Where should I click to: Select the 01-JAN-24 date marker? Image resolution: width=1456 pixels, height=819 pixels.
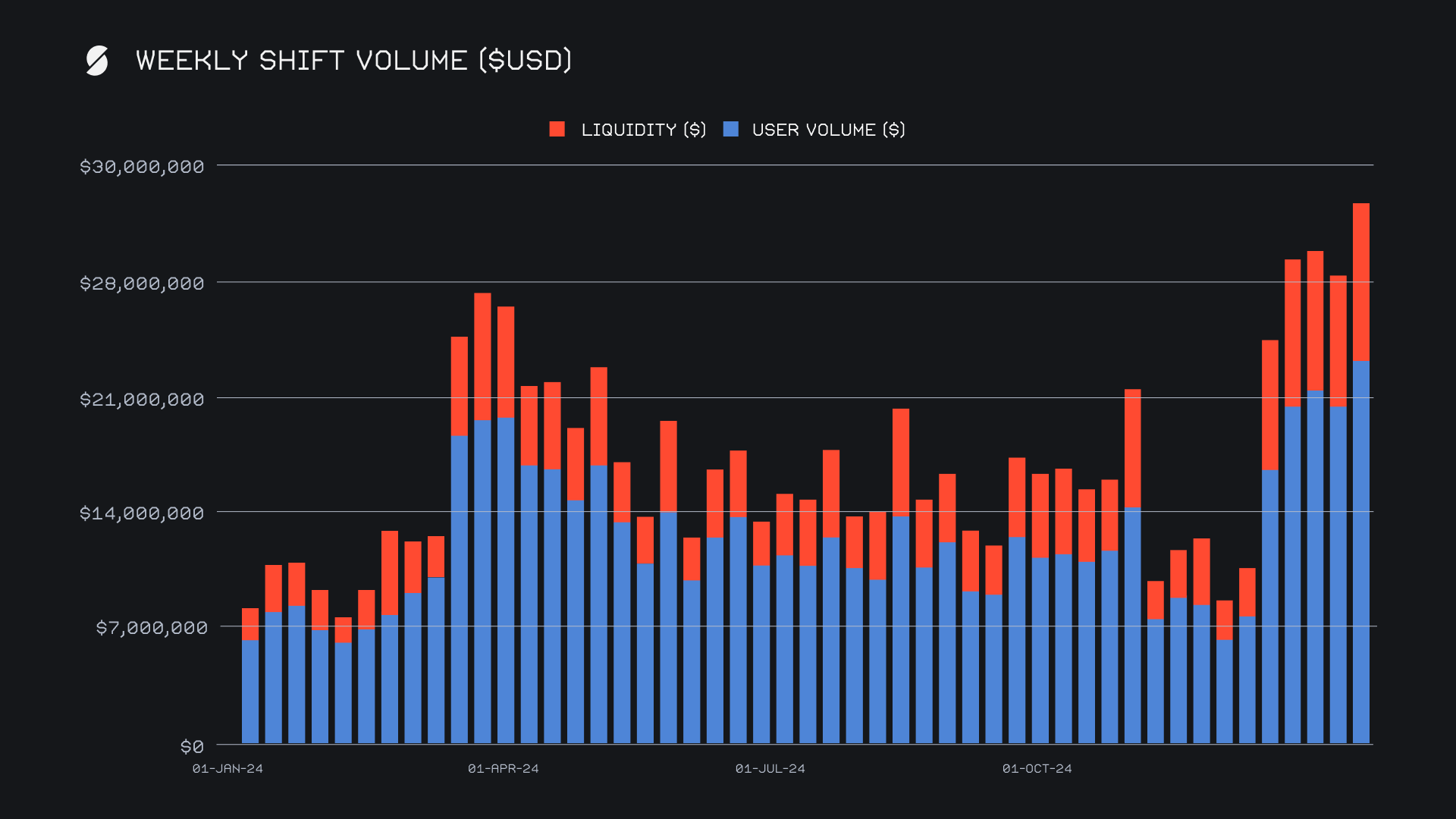point(227,769)
